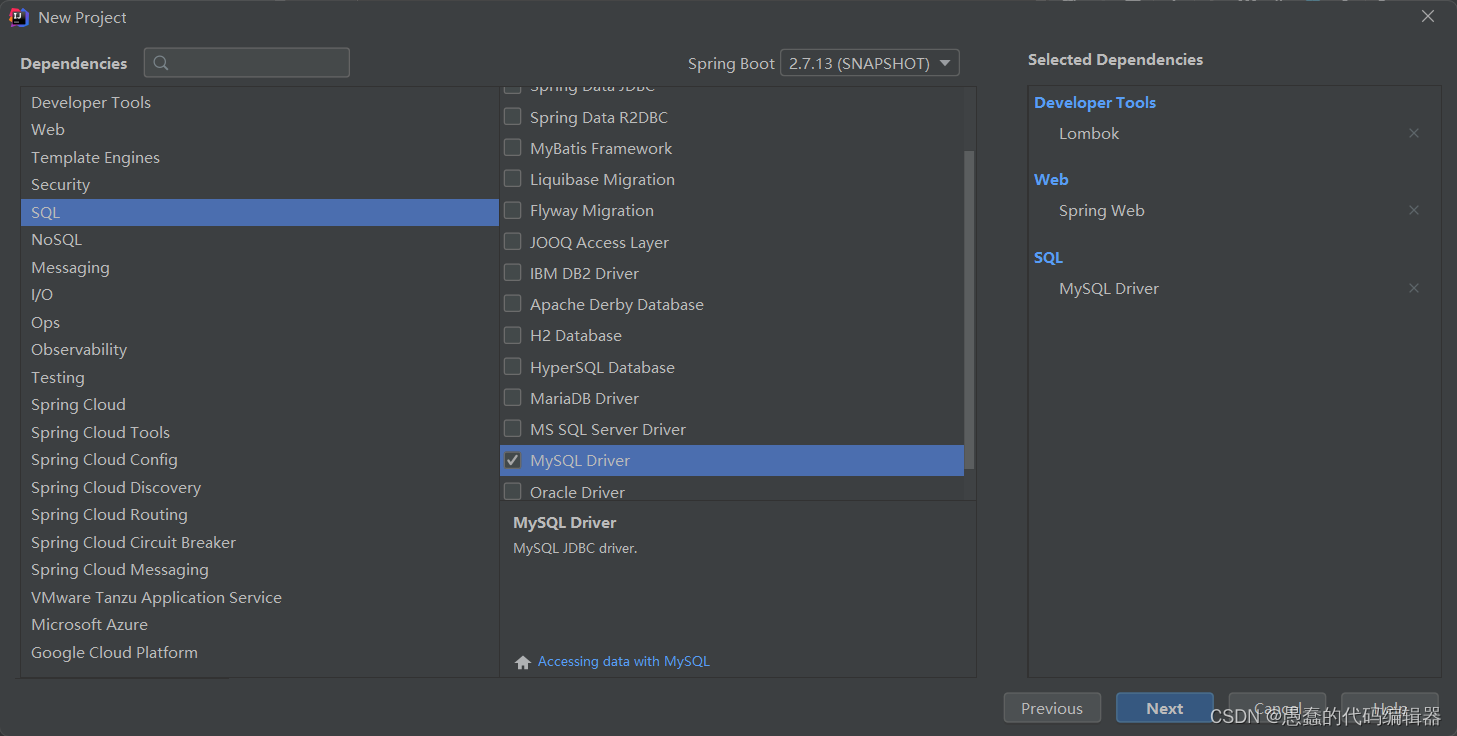The height and width of the screenshot is (736, 1457).
Task: Uncheck the MySQL Driver checkbox
Action: tap(512, 460)
